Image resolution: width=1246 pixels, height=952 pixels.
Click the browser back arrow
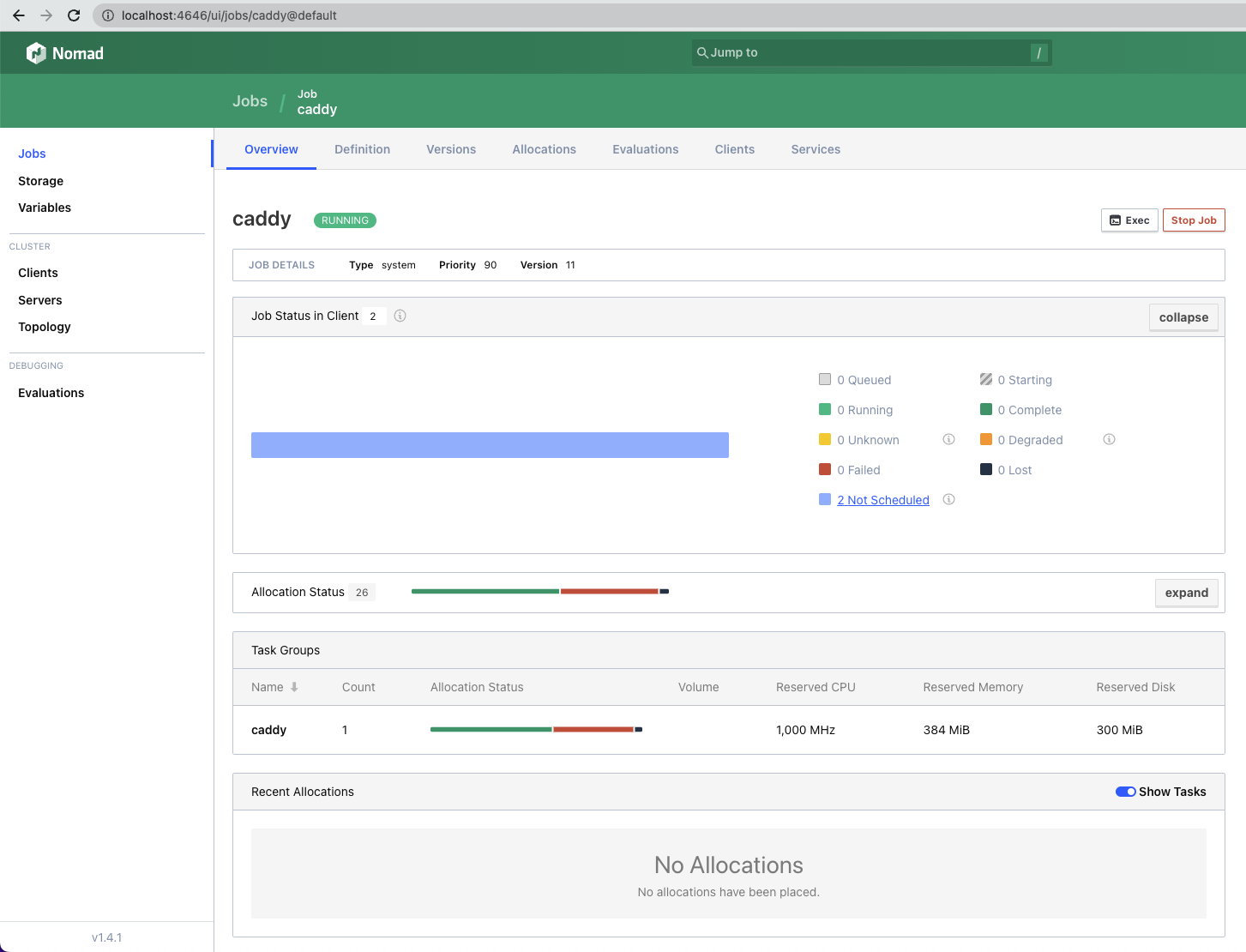pyautogui.click(x=19, y=15)
